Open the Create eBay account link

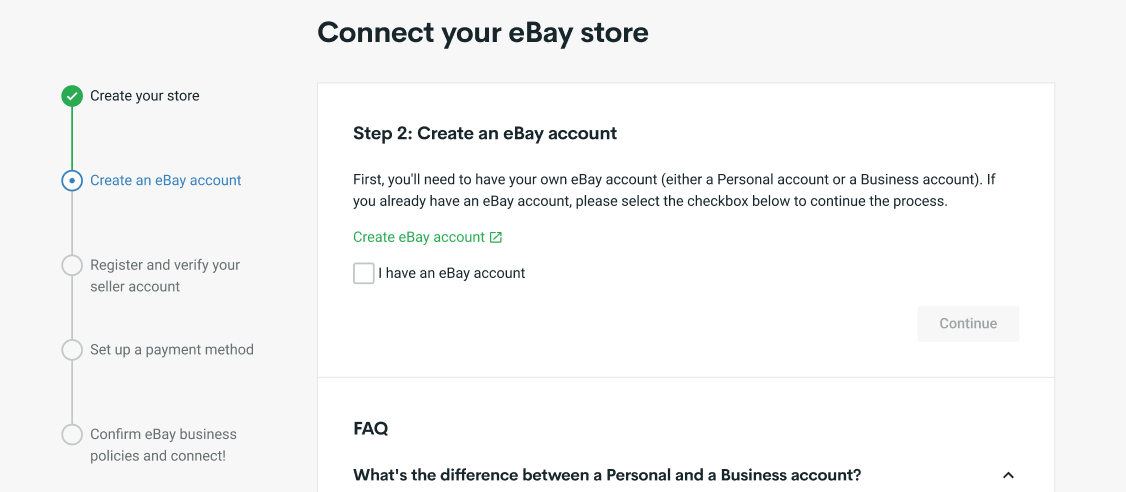click(419, 237)
